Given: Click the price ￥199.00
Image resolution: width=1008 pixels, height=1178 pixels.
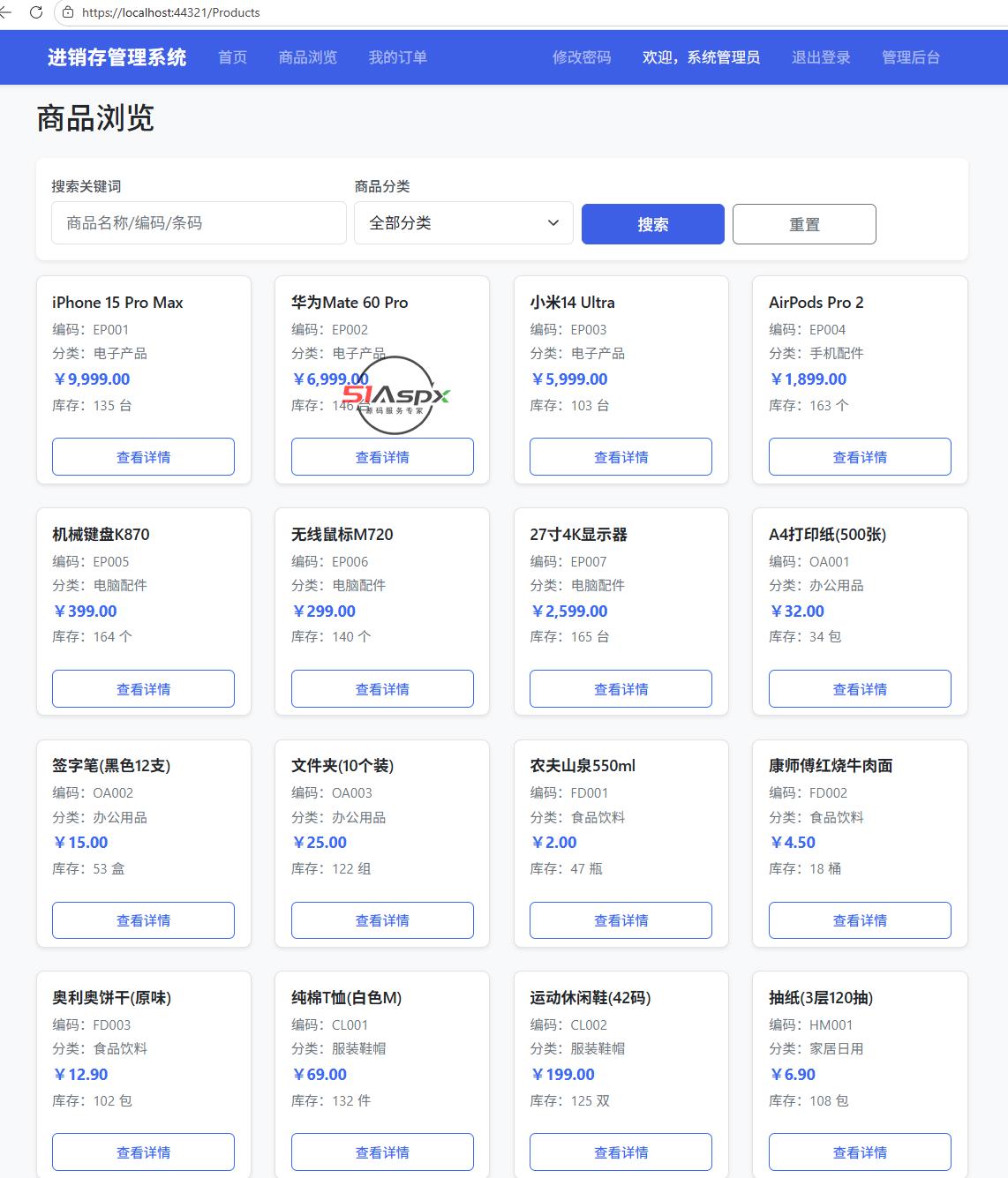Looking at the screenshot, I should coord(562,1075).
